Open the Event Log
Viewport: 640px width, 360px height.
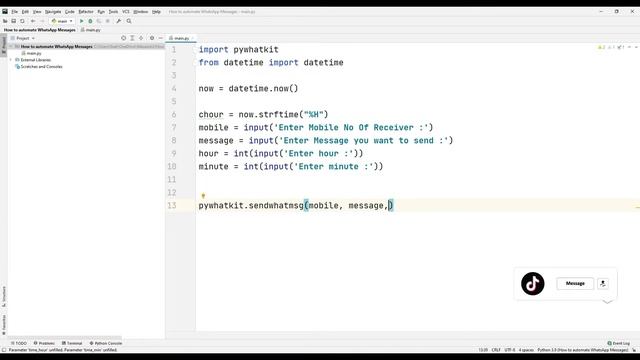click(619, 343)
